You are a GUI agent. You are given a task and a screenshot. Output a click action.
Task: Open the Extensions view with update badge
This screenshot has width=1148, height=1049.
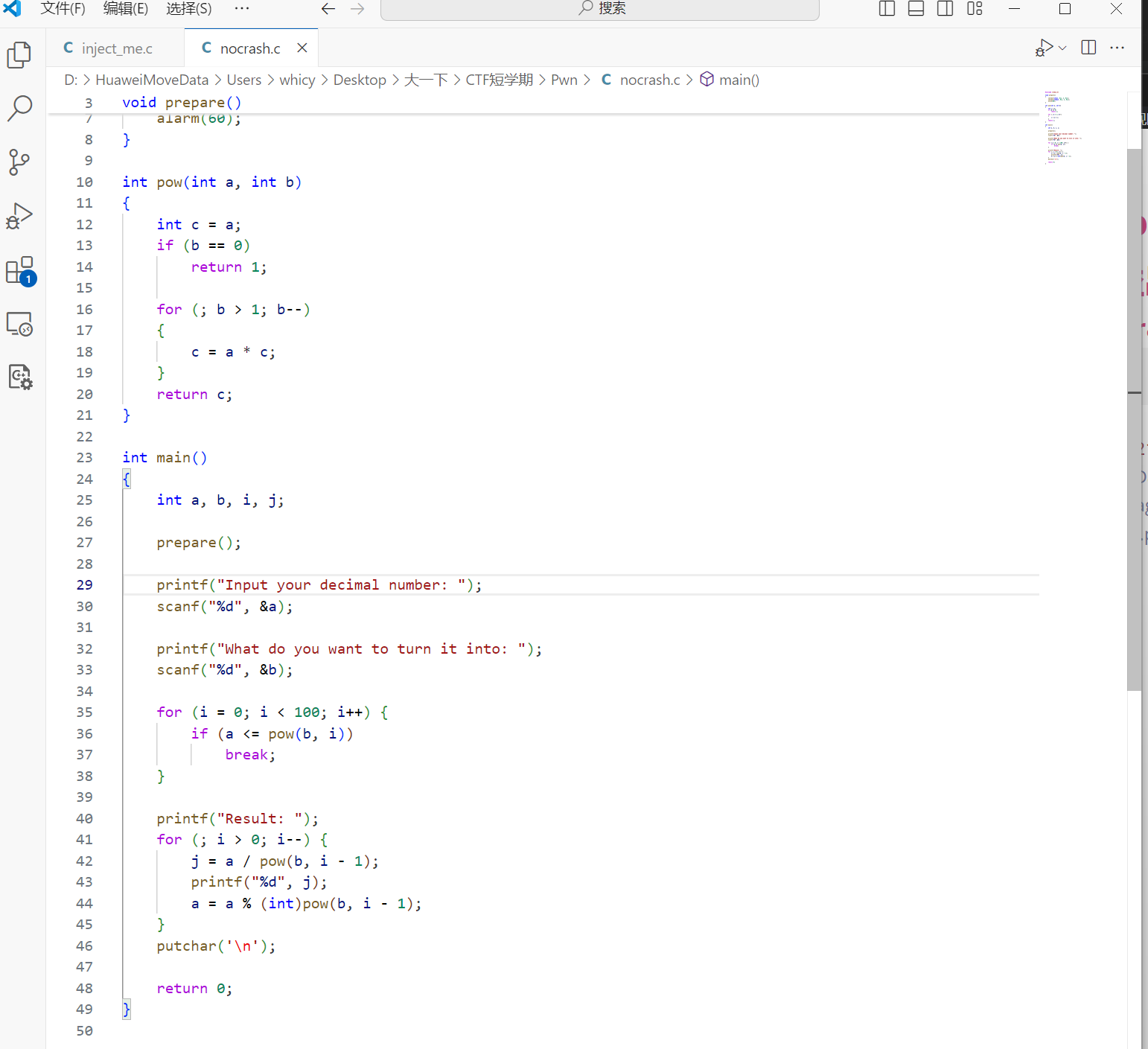[x=20, y=271]
